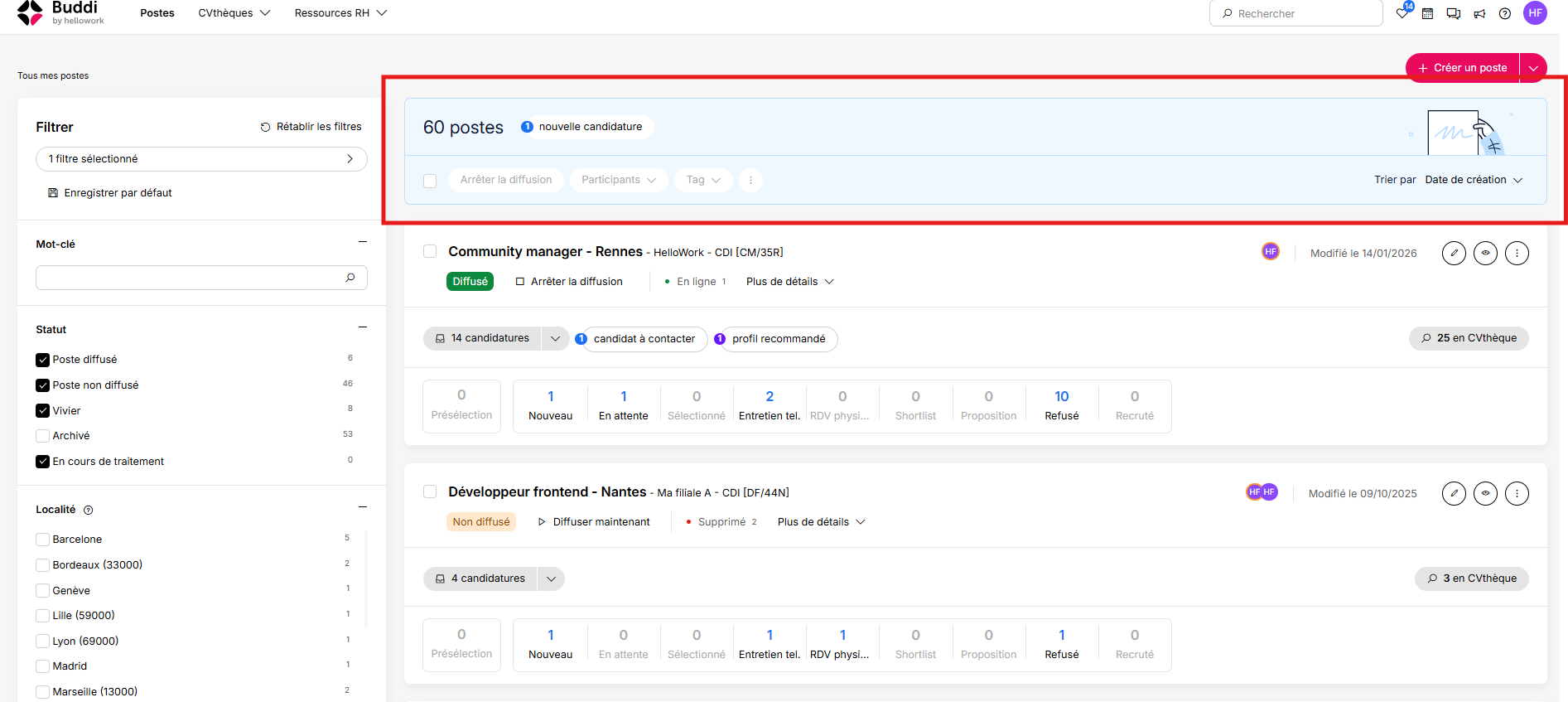Click the megaphone announcements icon
This screenshot has width=1568, height=702.
click(1479, 13)
